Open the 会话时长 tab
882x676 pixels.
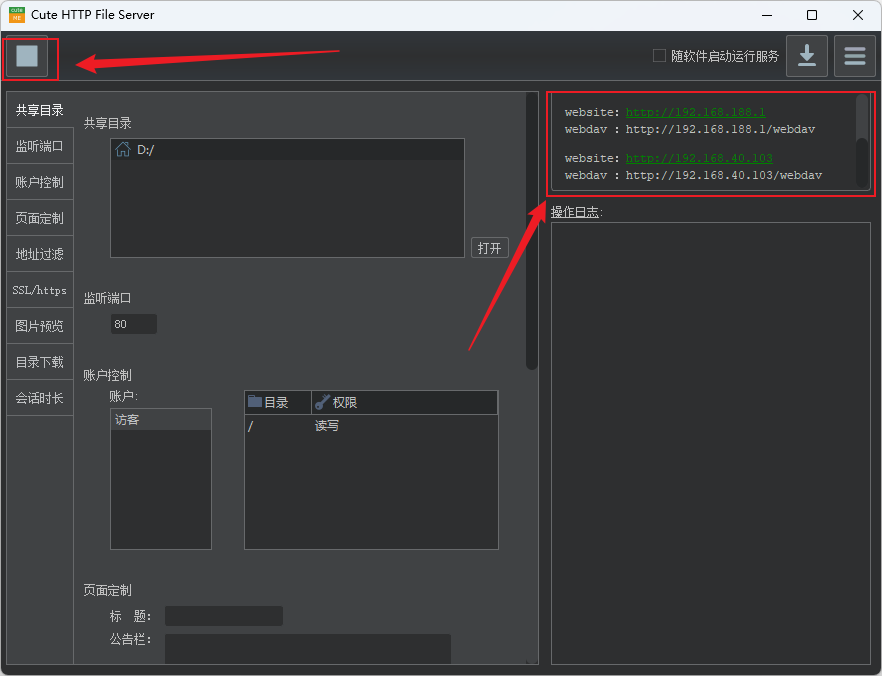(x=40, y=398)
